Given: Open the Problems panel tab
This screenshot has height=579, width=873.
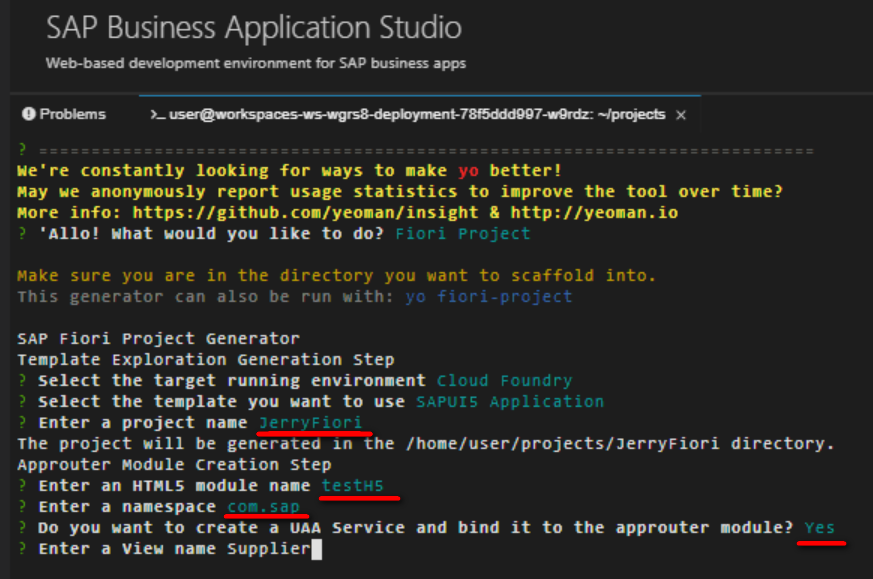Looking at the screenshot, I should (x=64, y=114).
